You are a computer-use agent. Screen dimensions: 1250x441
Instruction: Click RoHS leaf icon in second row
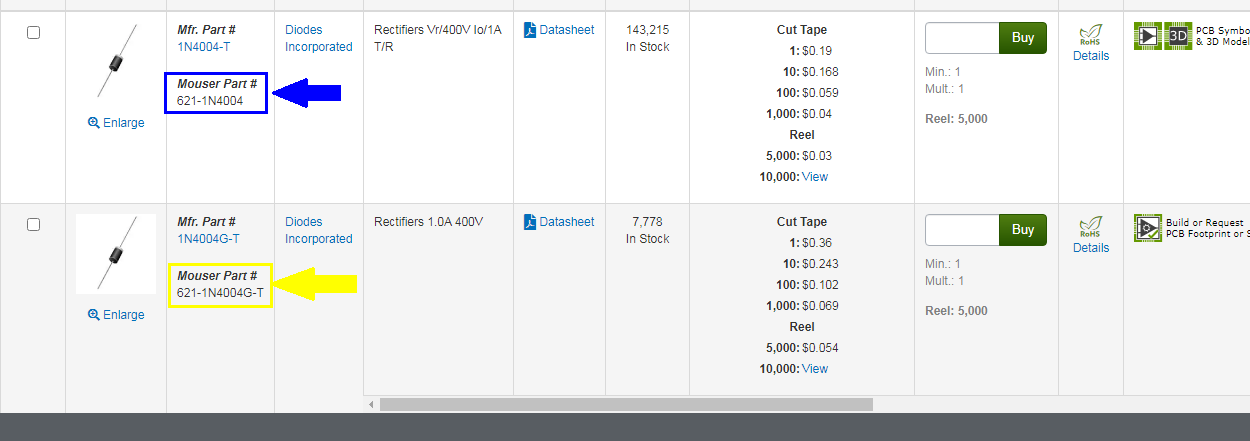click(x=1091, y=228)
